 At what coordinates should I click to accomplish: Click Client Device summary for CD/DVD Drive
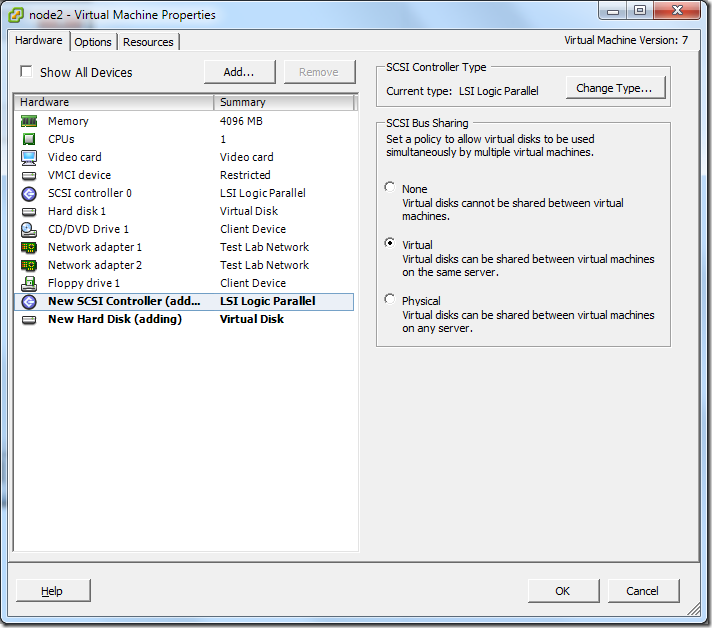[x=253, y=229]
